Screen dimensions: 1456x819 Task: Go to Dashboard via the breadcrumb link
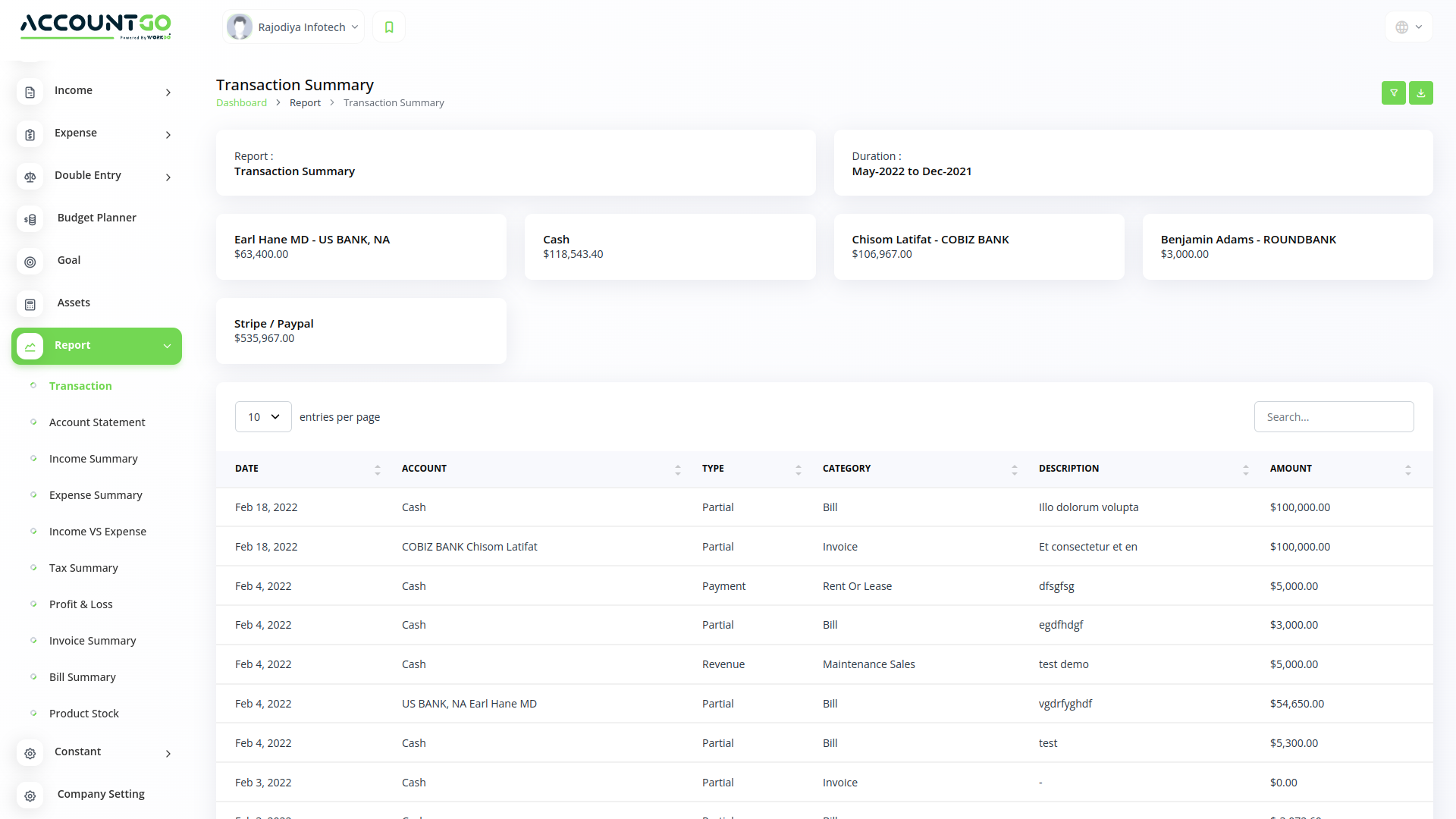pyautogui.click(x=241, y=102)
